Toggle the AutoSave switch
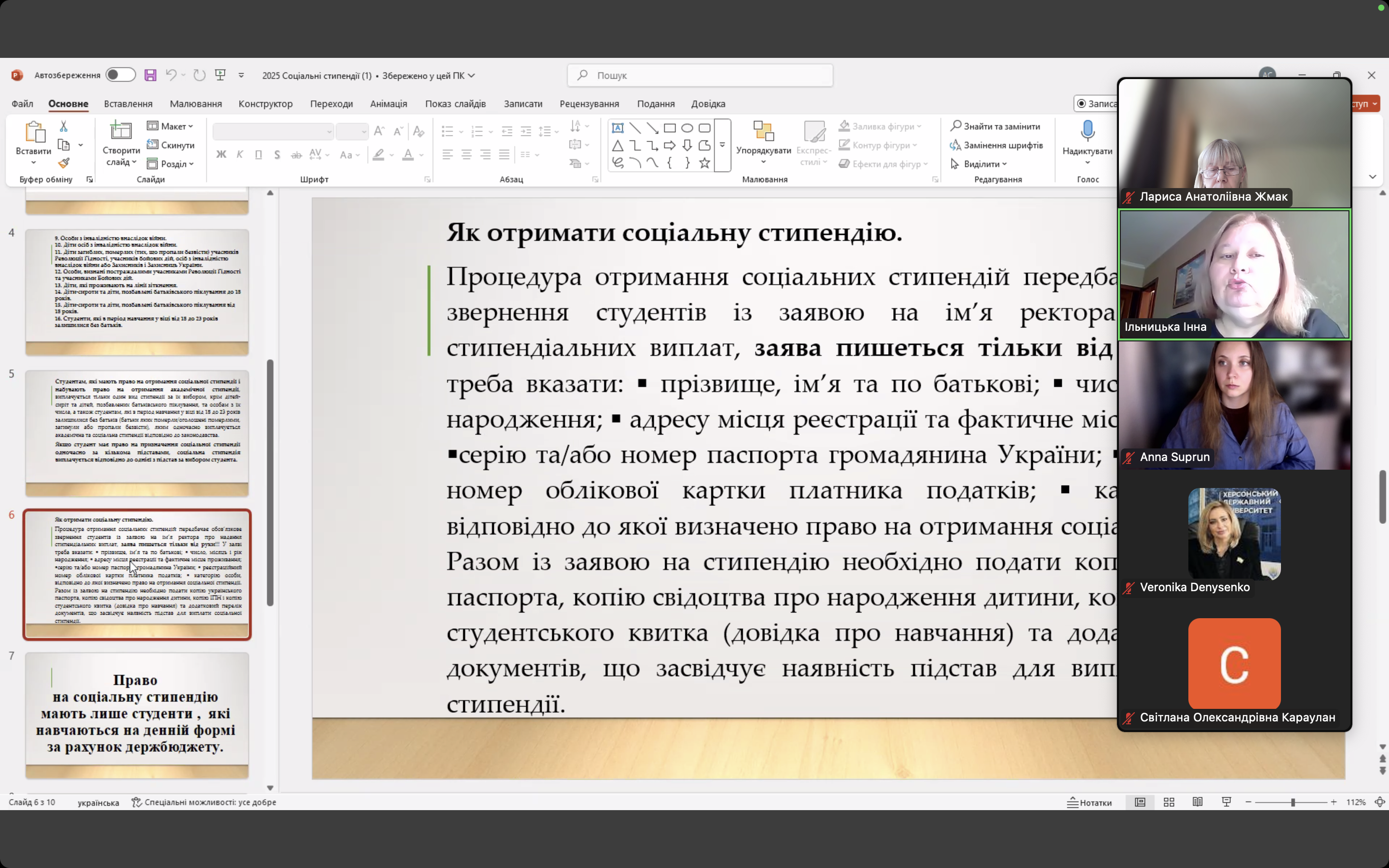Screen dimensions: 1389x868 [x=121, y=75]
